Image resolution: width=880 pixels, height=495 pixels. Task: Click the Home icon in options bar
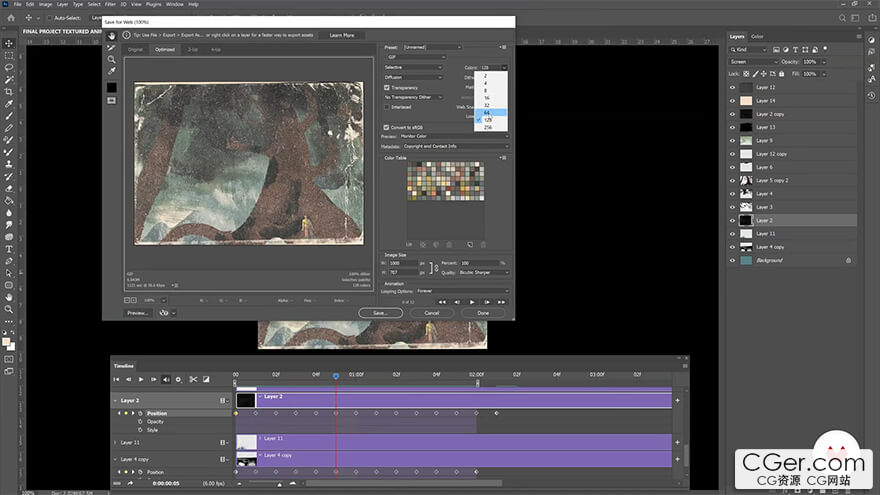tap(11, 18)
